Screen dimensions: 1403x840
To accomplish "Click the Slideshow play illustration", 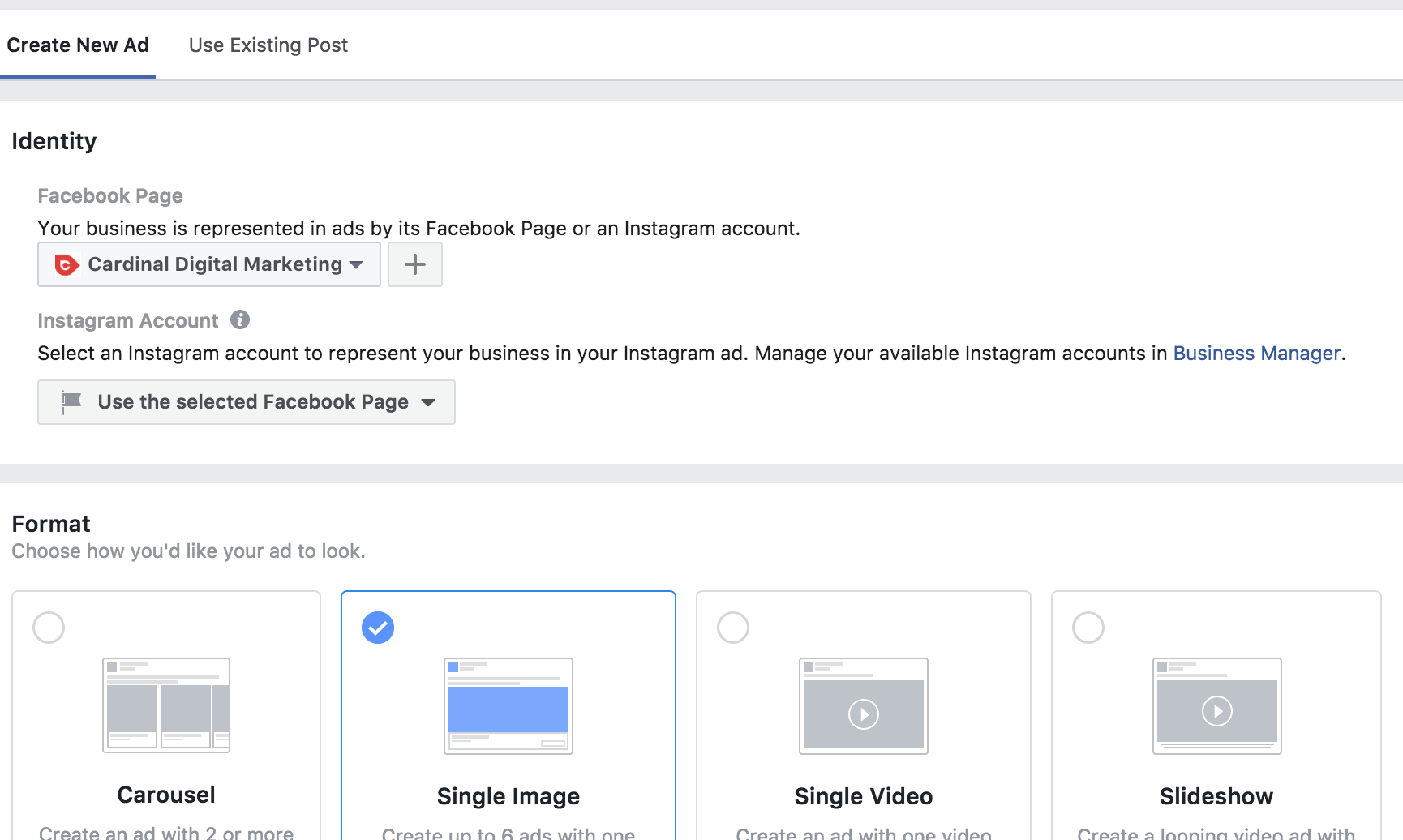I will click(1217, 706).
